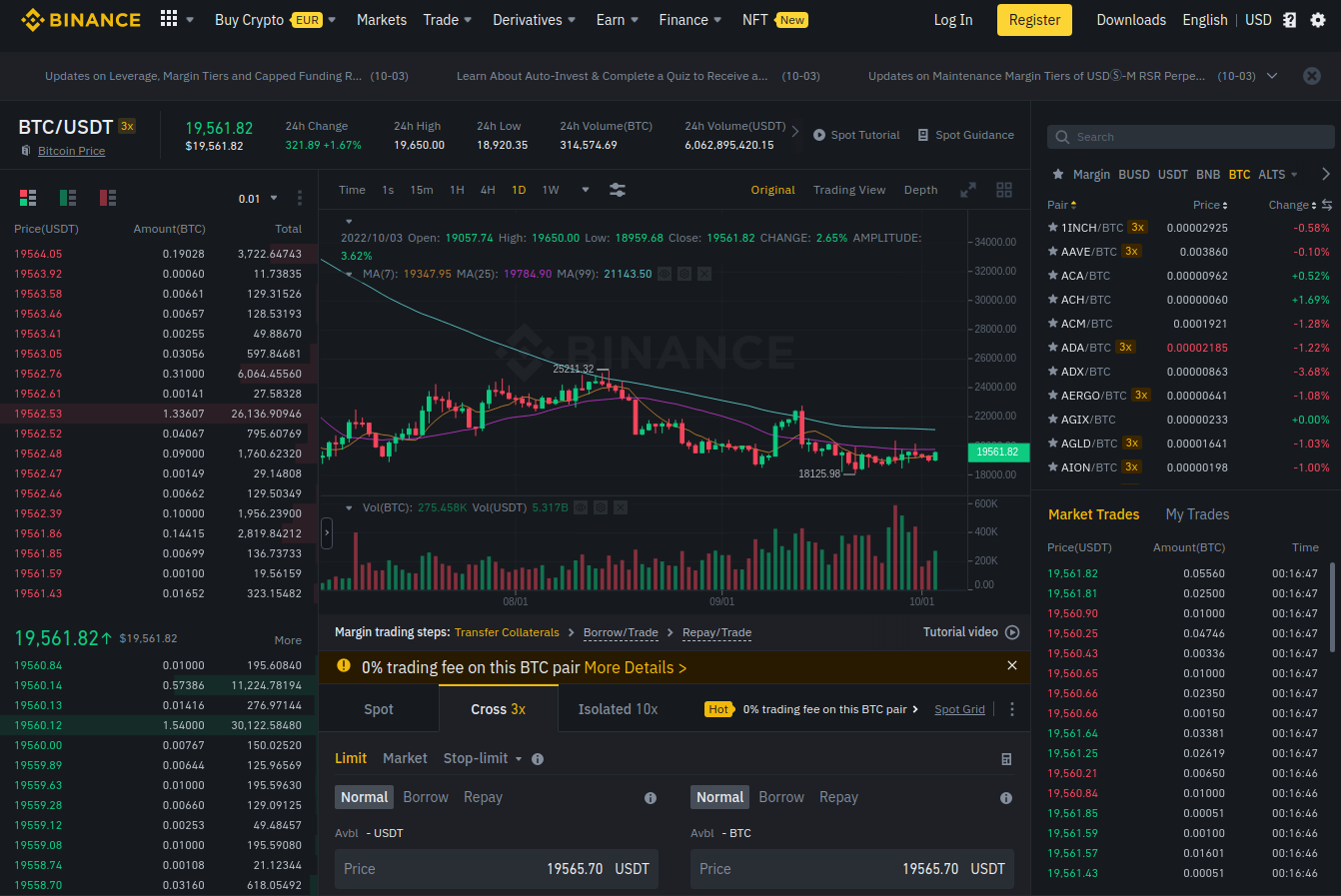Favorite the AION/BTC pair star
The width and height of the screenshot is (1341, 896).
1053,467
